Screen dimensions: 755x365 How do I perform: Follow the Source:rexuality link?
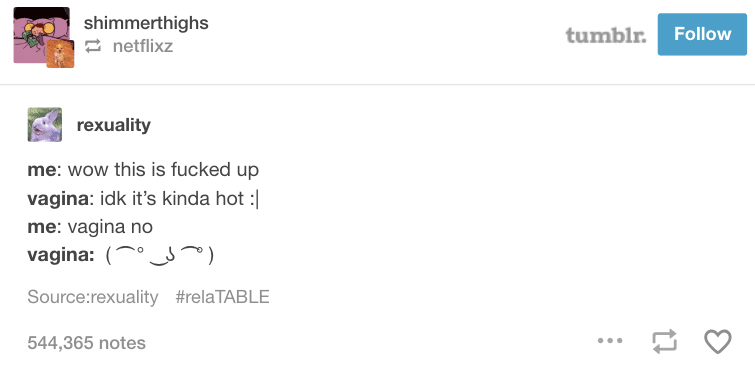pos(92,297)
